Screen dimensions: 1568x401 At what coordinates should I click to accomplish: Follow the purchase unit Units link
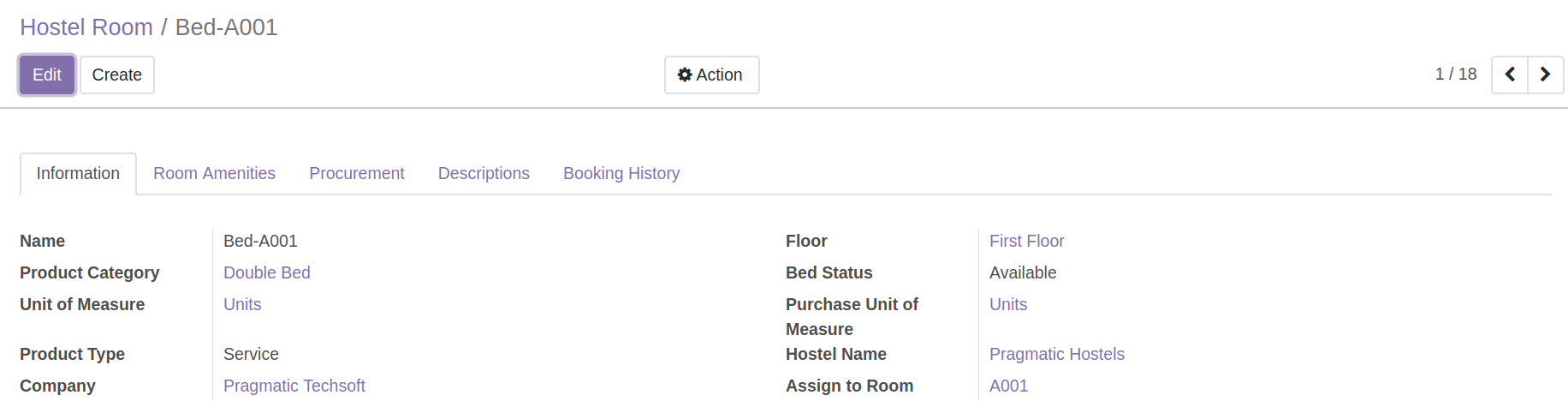coord(1008,304)
